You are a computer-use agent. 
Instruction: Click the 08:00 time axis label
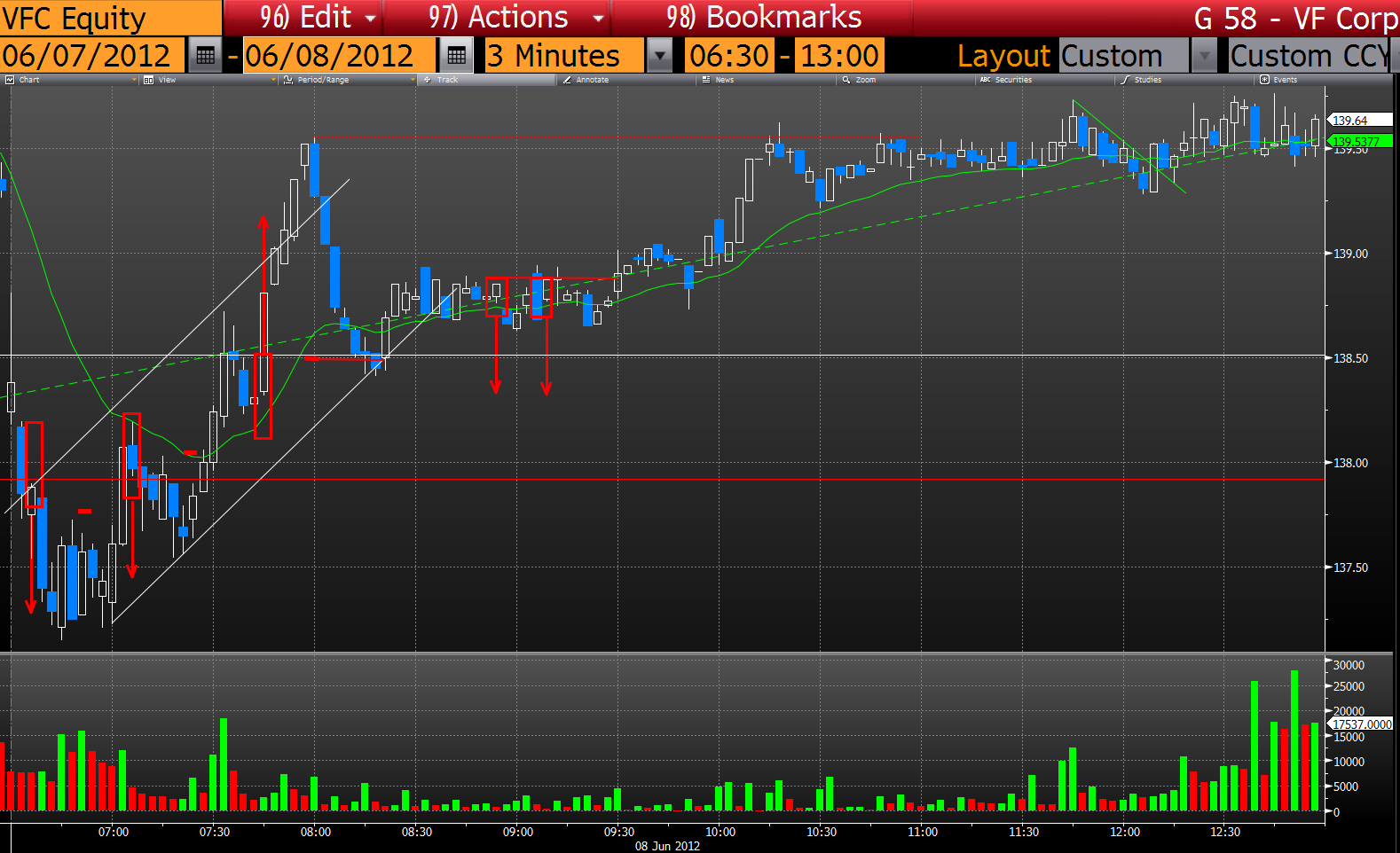[316, 832]
